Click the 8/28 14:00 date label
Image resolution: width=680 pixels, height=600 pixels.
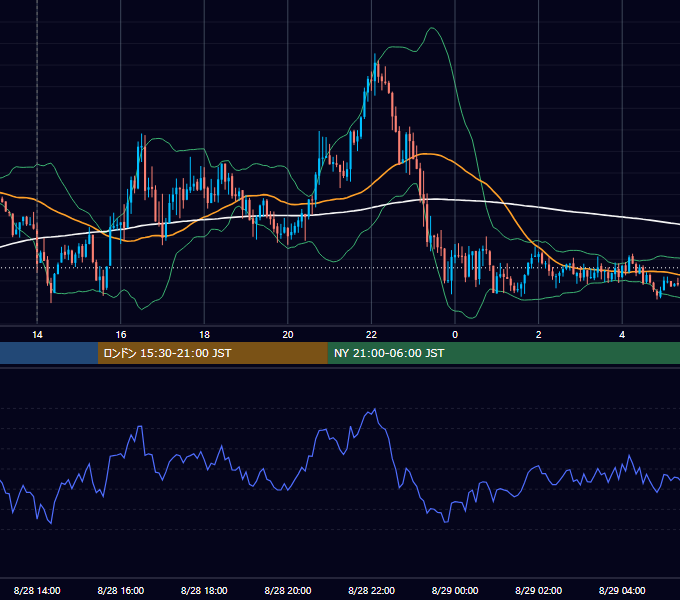coord(37,590)
